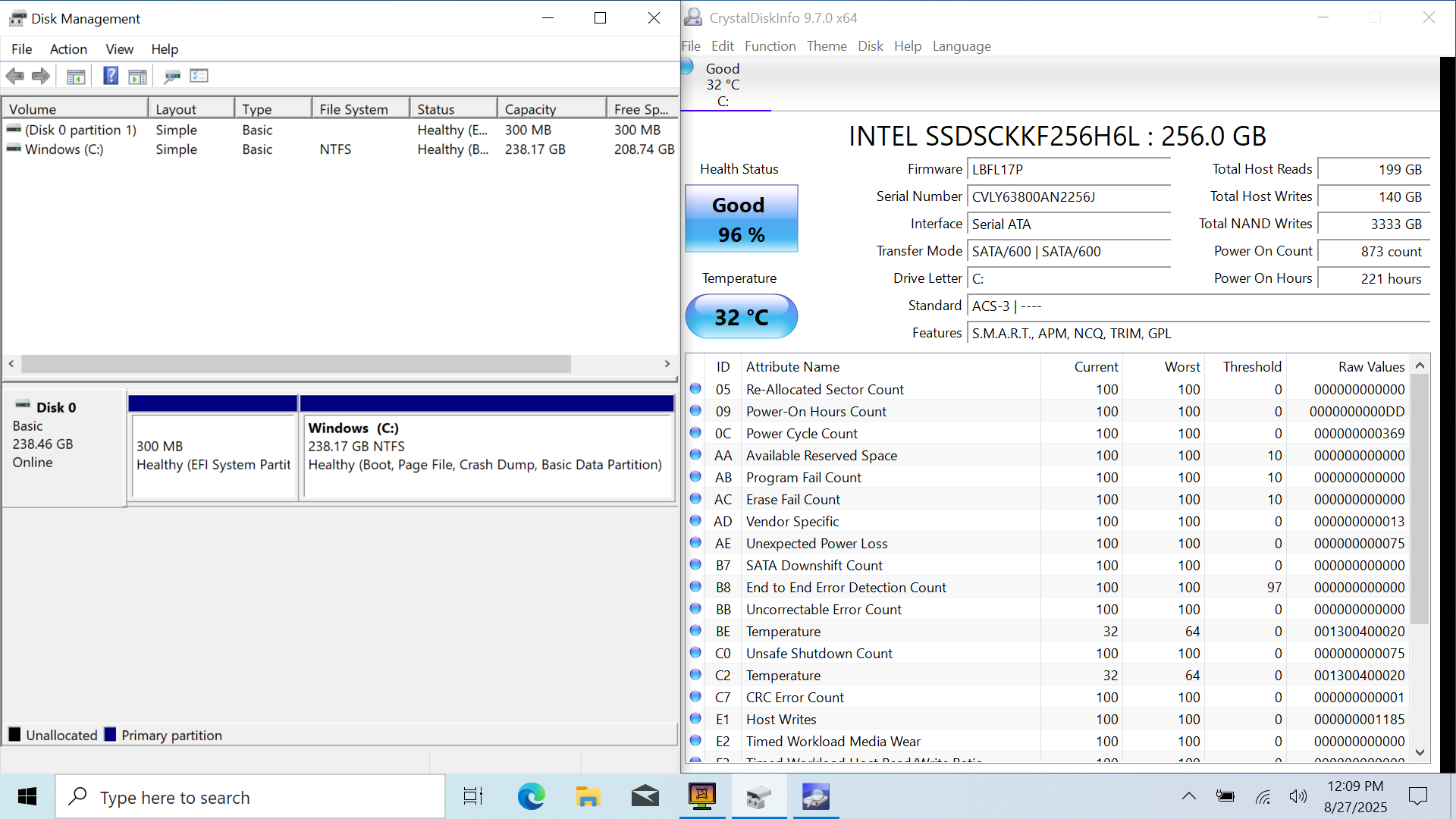This screenshot has width=1456, height=819.
Task: Click horizontal scrollbar right arrow in volume list
Action: (x=667, y=364)
